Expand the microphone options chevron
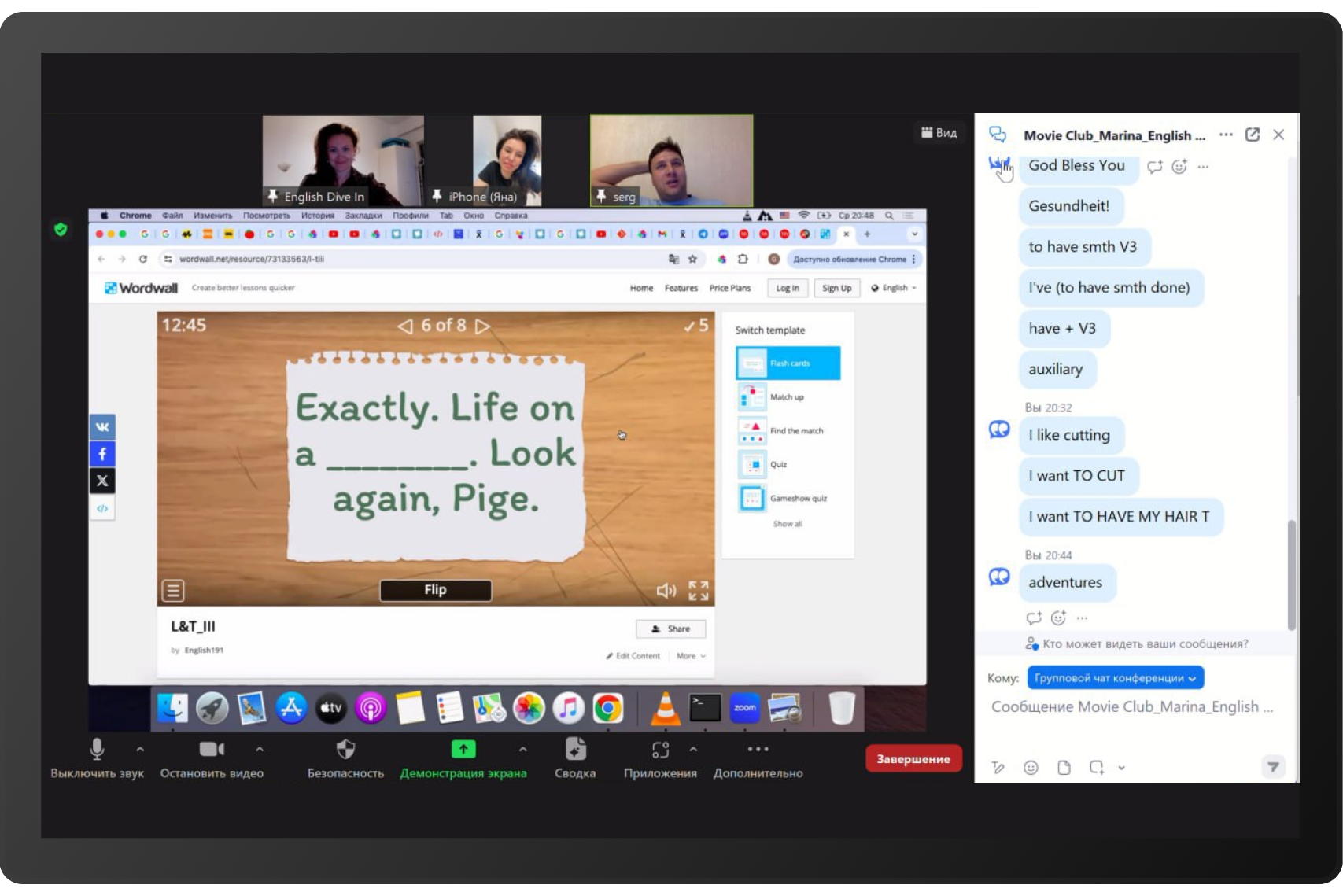This screenshot has height=896, width=1343. pos(140,750)
